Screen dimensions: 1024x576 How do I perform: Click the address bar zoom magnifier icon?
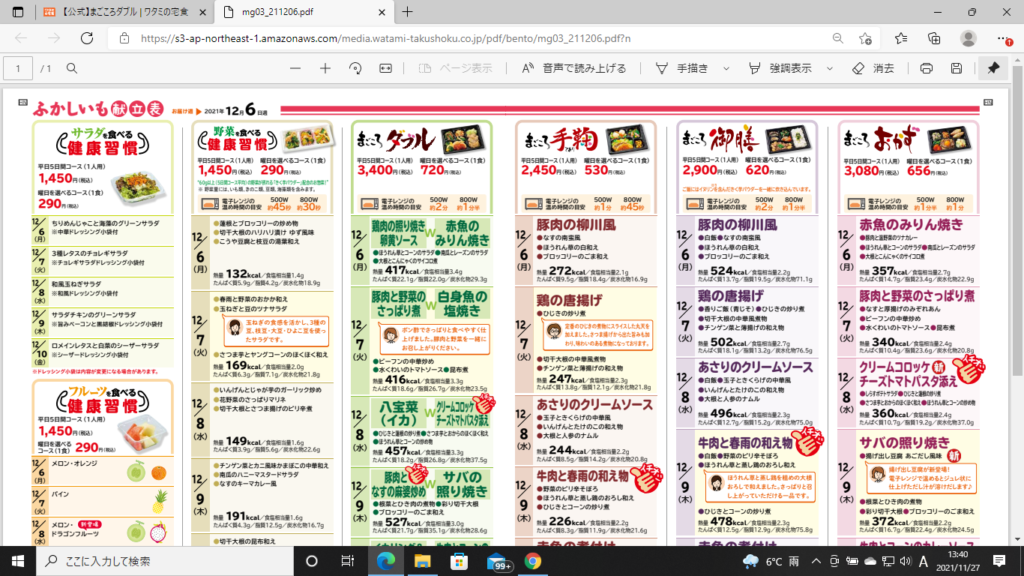838,39
